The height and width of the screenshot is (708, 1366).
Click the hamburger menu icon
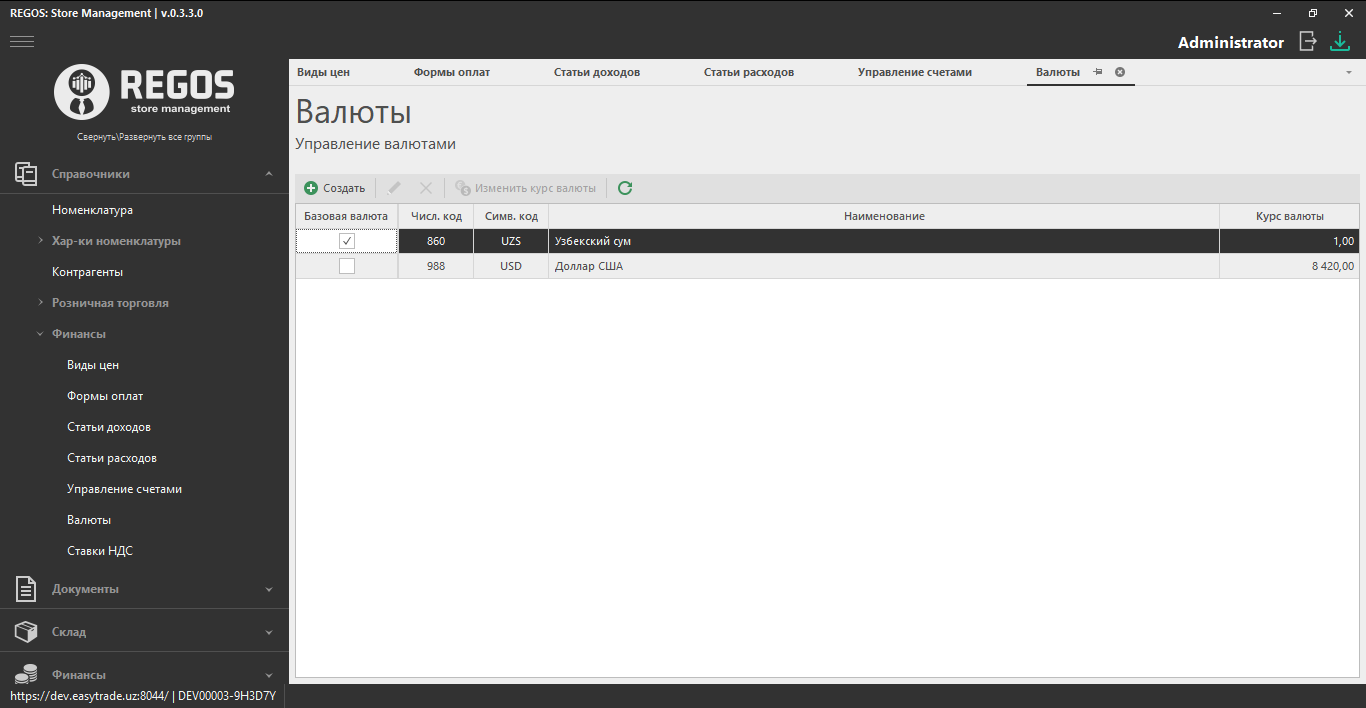point(22,41)
